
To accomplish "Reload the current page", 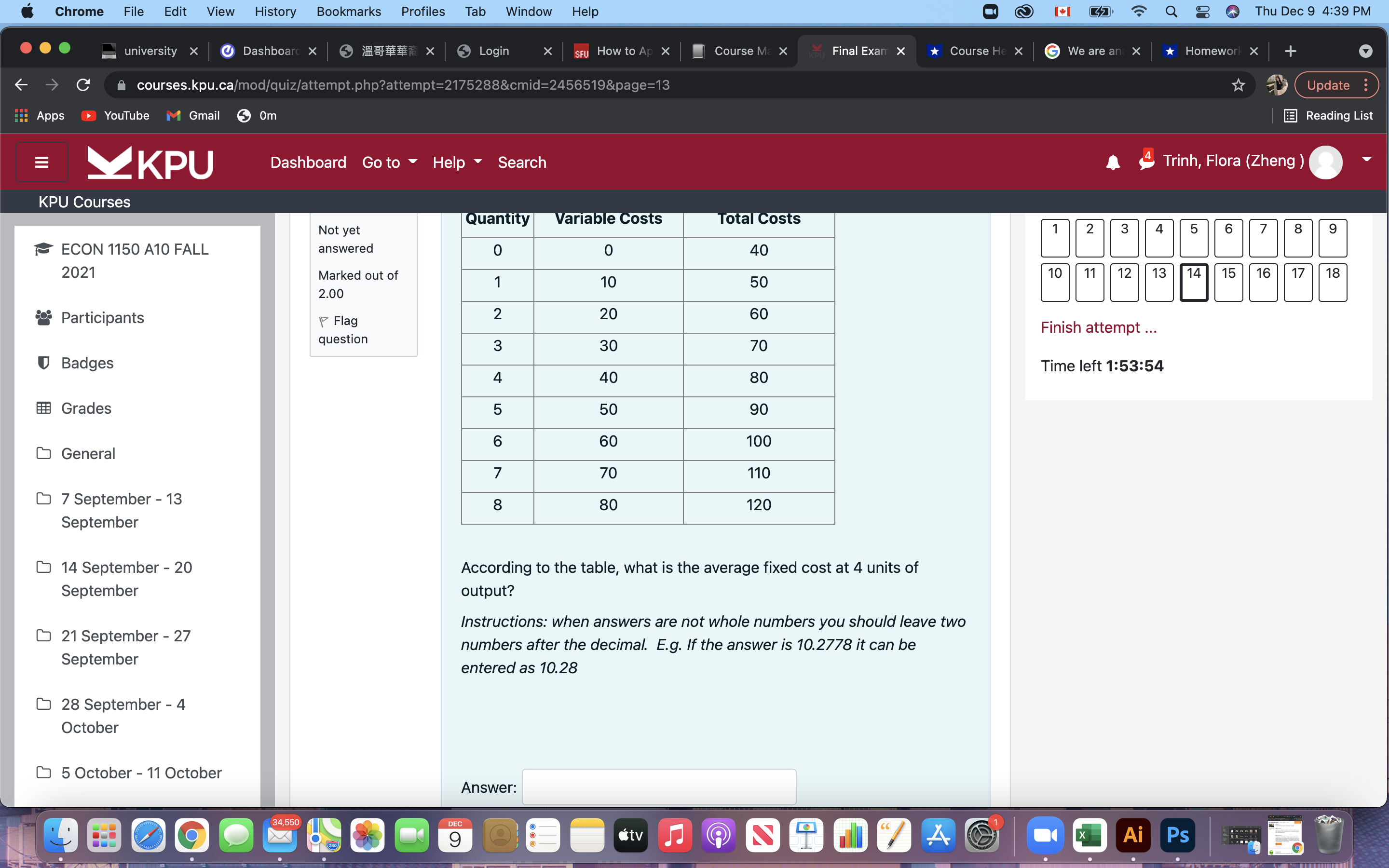I will (x=83, y=84).
